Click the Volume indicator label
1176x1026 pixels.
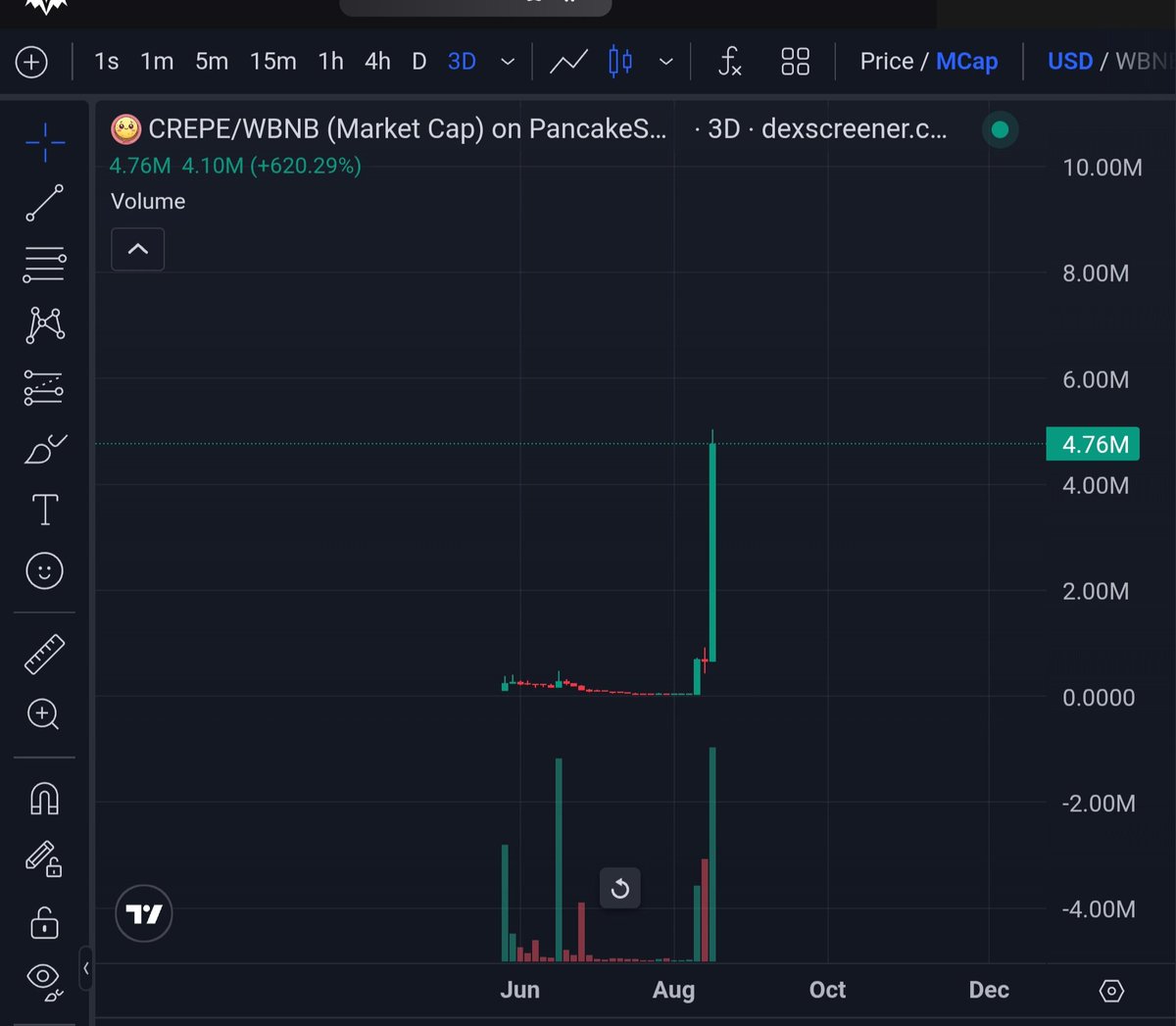point(148,201)
